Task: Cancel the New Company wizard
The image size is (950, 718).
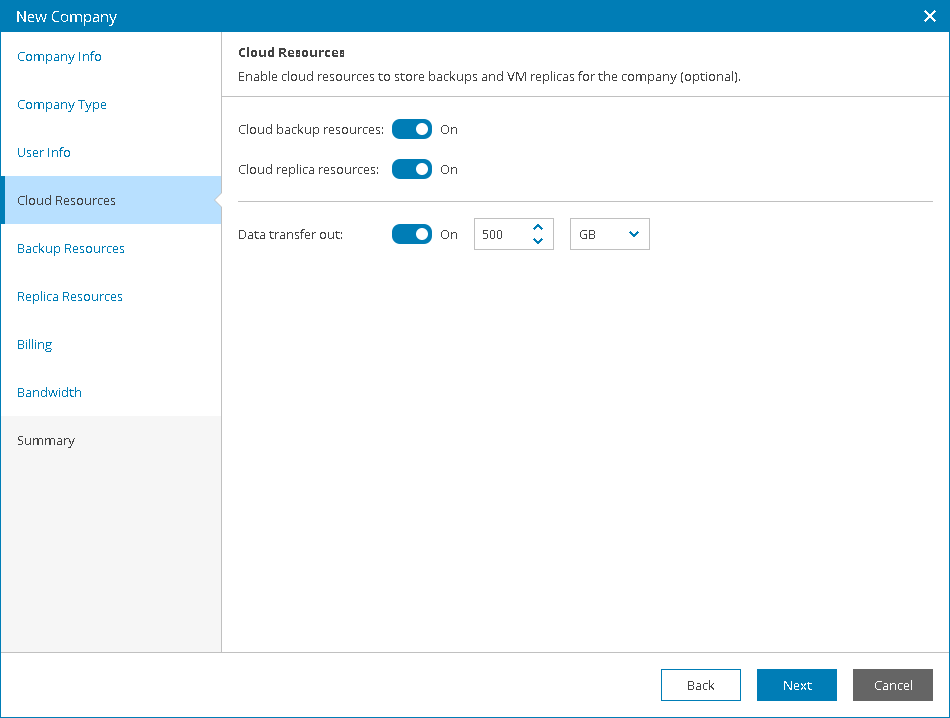Action: tap(893, 685)
